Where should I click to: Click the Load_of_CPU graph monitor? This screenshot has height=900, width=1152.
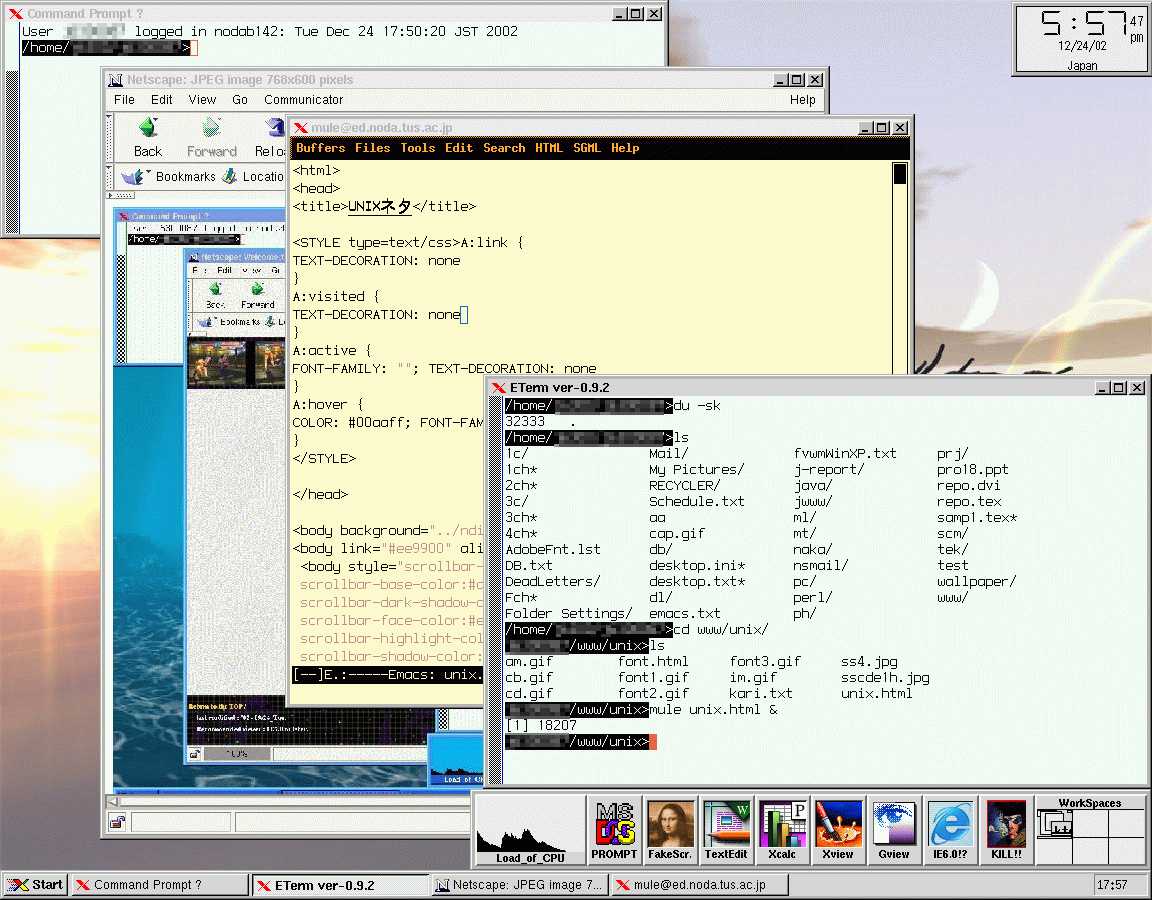530,829
